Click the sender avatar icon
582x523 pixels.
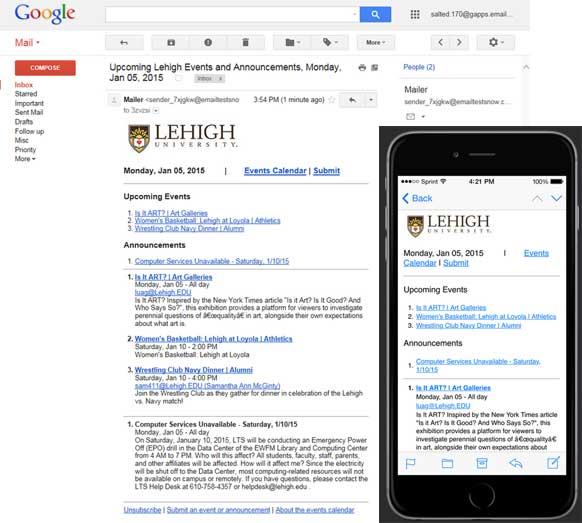pos(114,100)
